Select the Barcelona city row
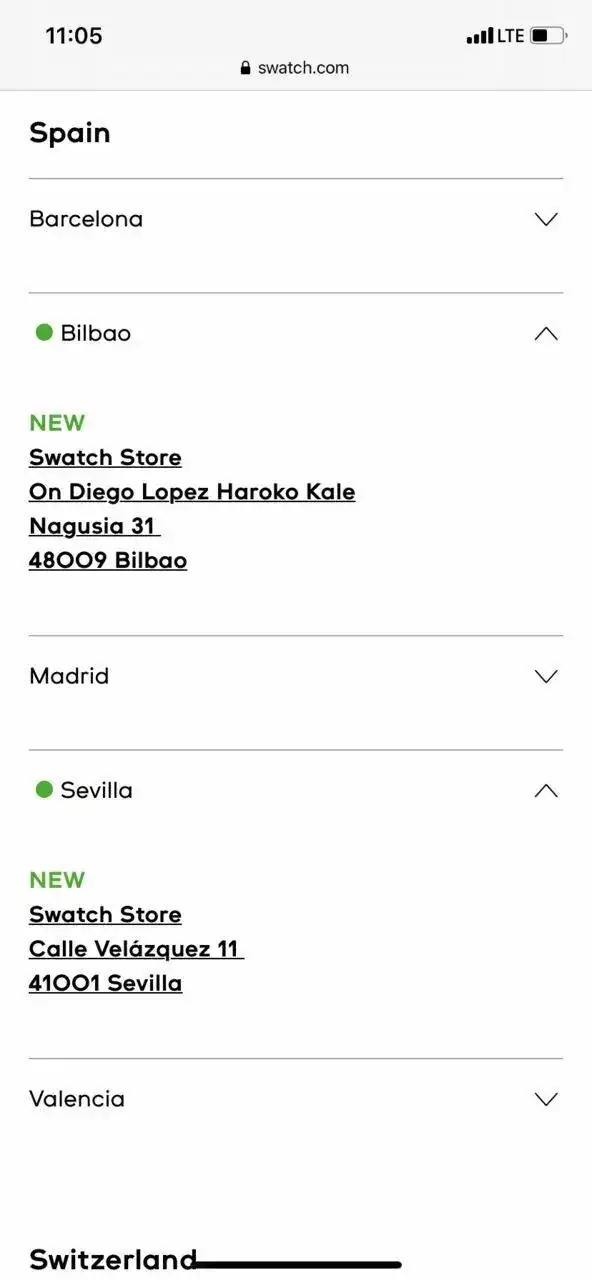 coord(296,219)
